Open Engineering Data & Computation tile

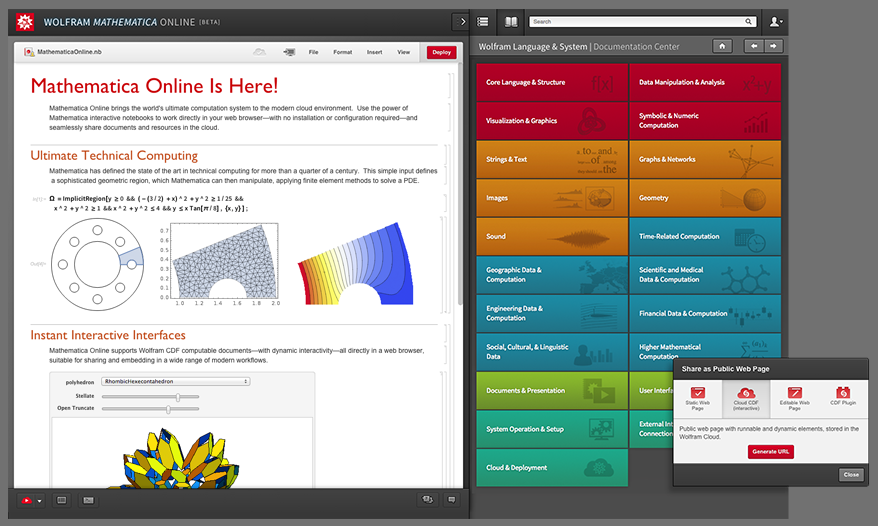(552, 314)
